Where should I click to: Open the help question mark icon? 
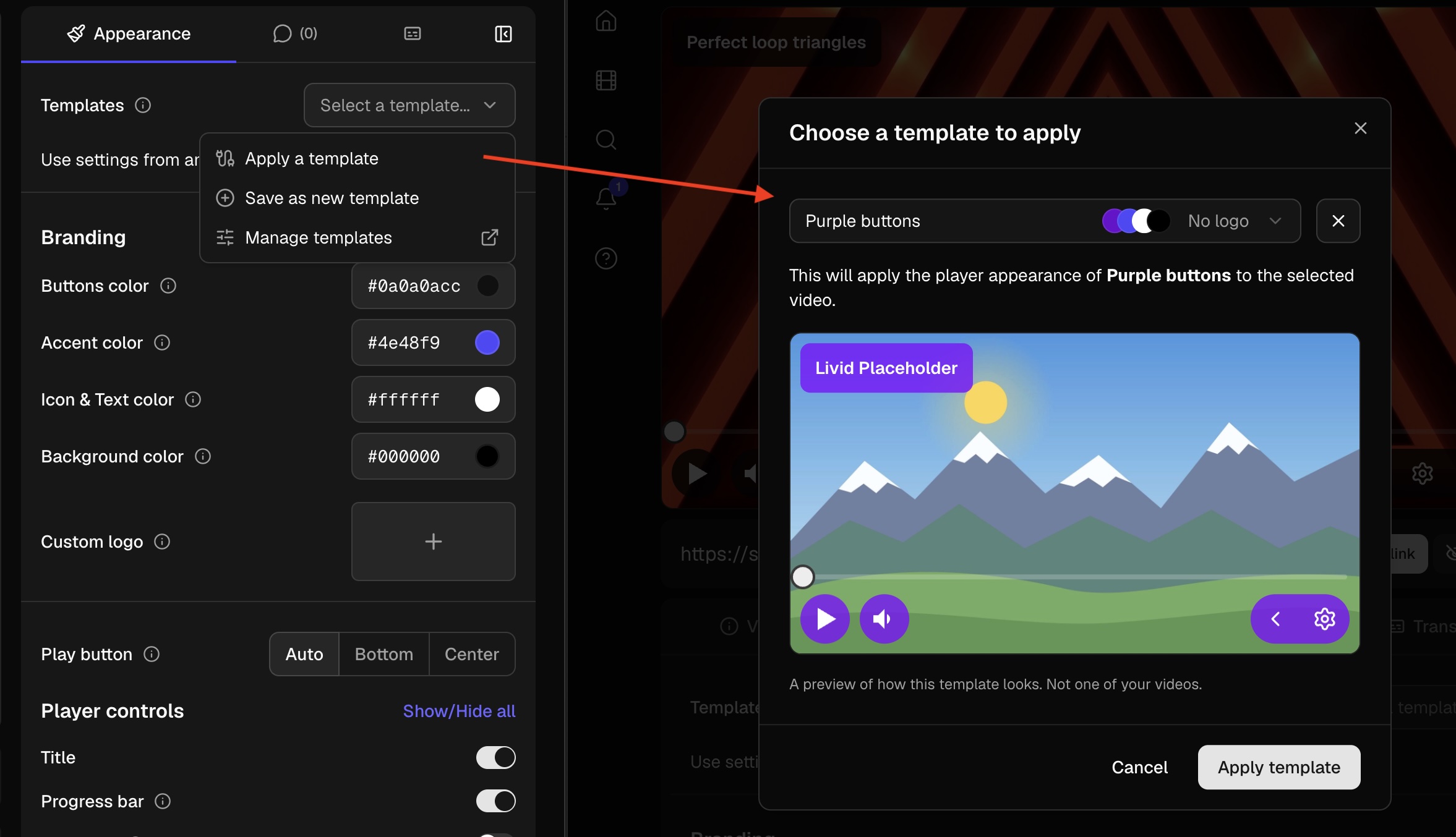[606, 258]
